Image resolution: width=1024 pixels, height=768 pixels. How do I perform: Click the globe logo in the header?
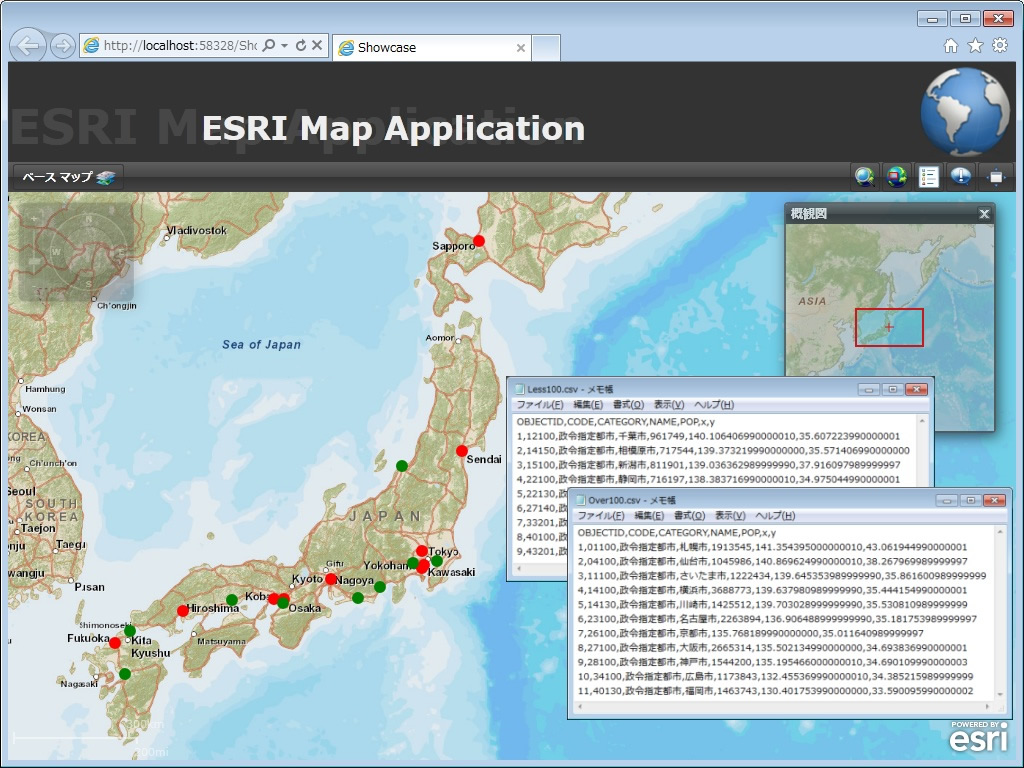(965, 112)
